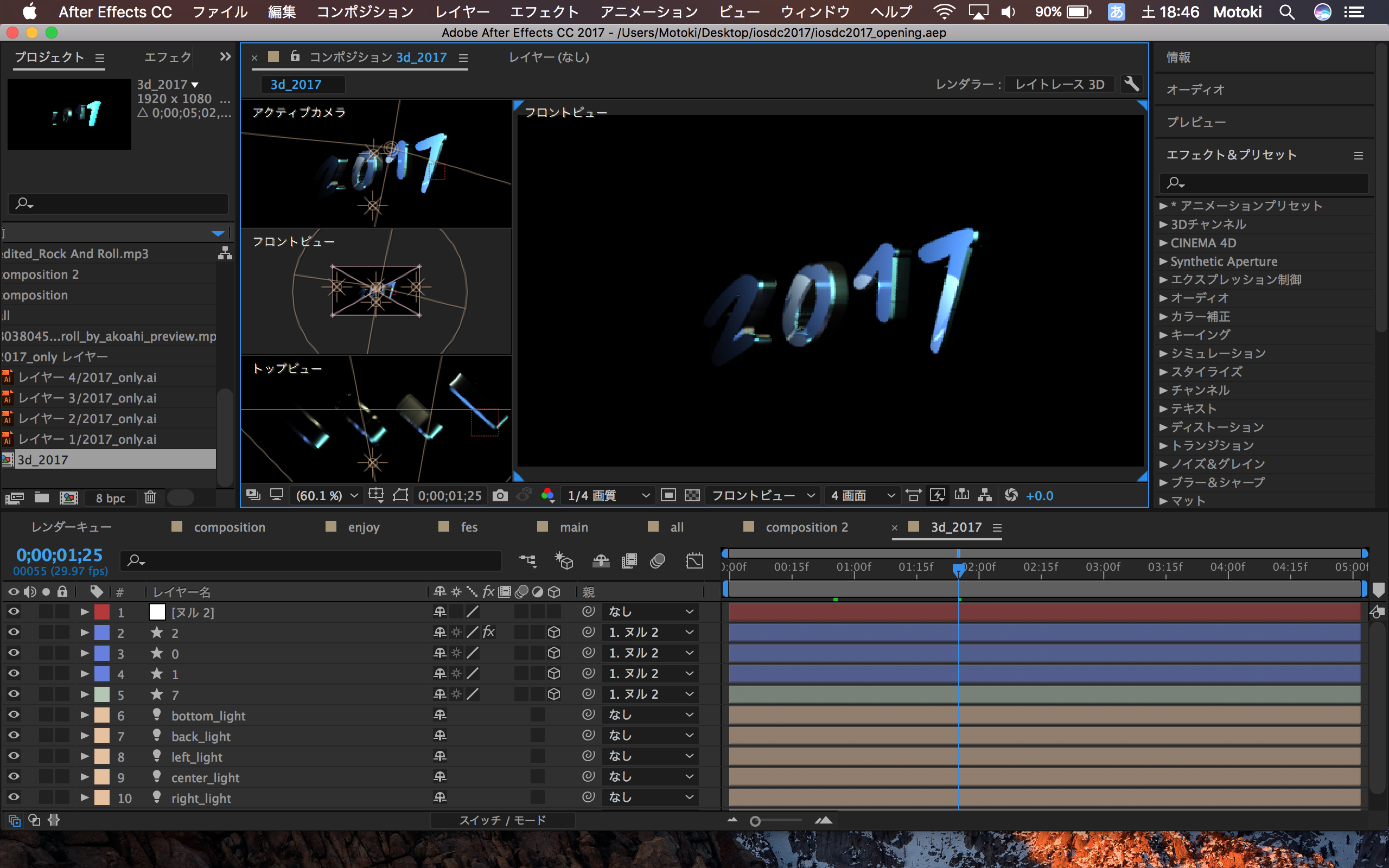Enable motion blur for the timeline
Viewport: 1389px width, 868px height.
pos(657,561)
